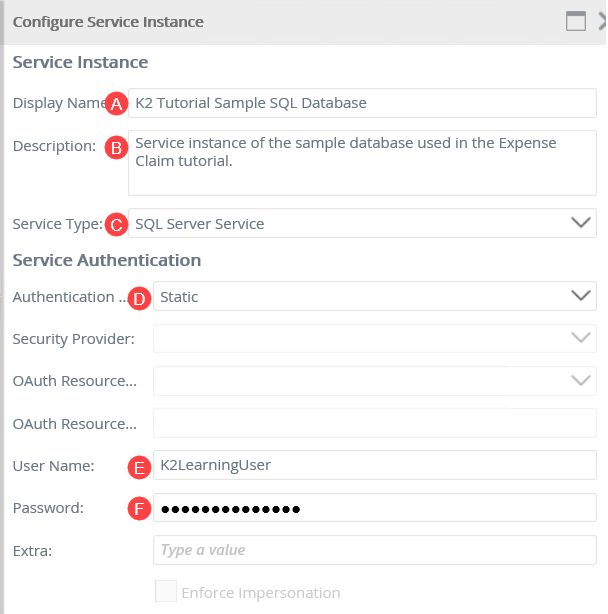
Task: Click the Password: label
Action: [x=48, y=508]
